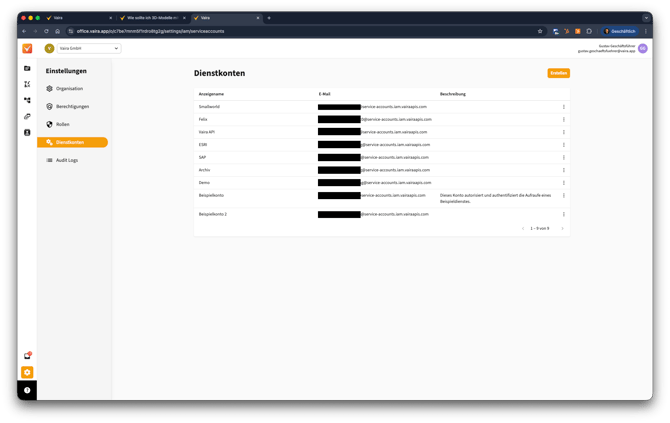Open the more options menu for SAP
Screen dimensions: 670x423
(x=563, y=157)
